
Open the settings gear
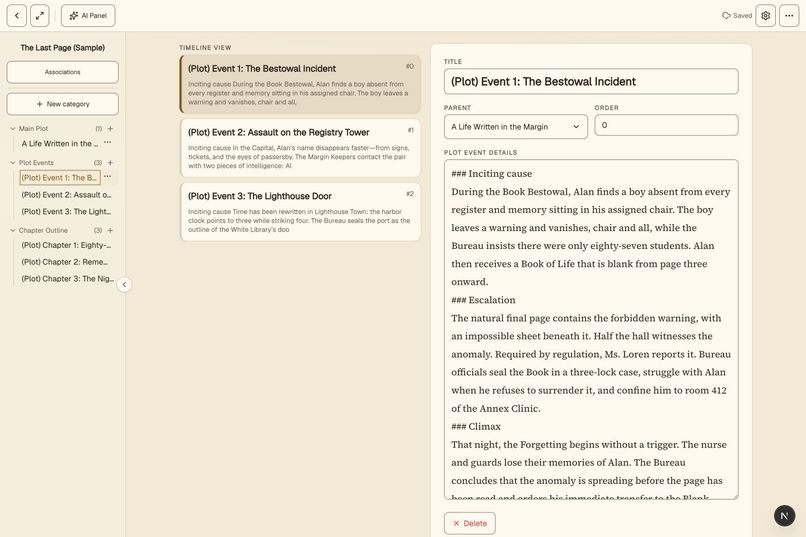(765, 15)
